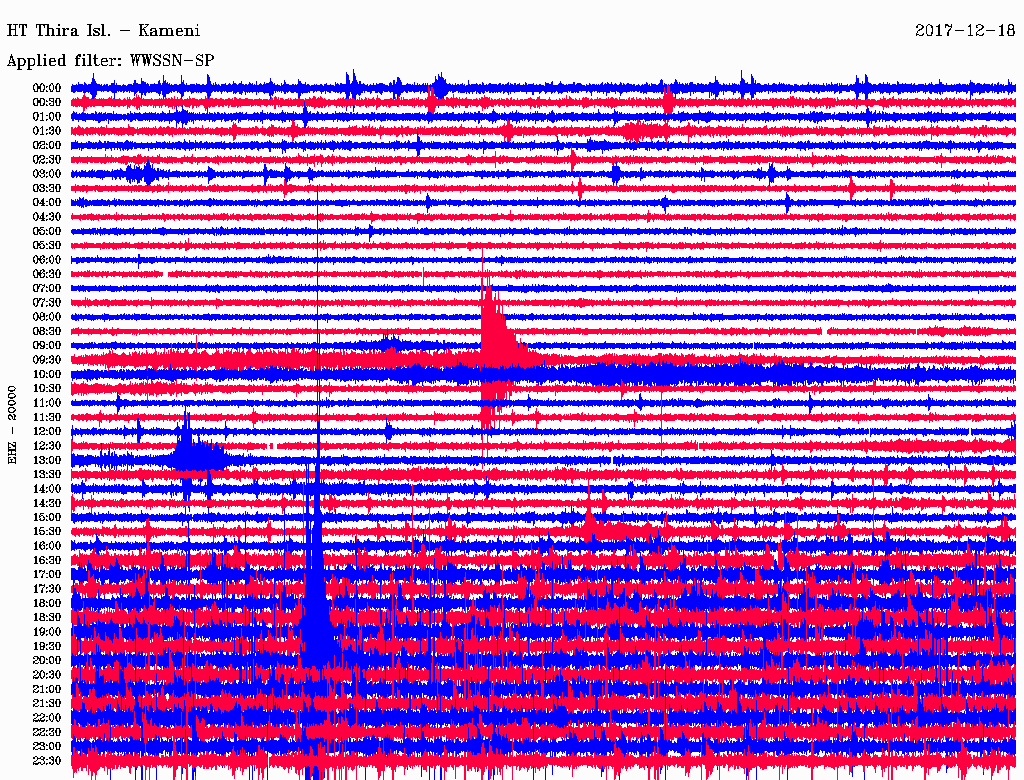Select the '15:00' time label
The image size is (1024, 780).
[x=47, y=517]
